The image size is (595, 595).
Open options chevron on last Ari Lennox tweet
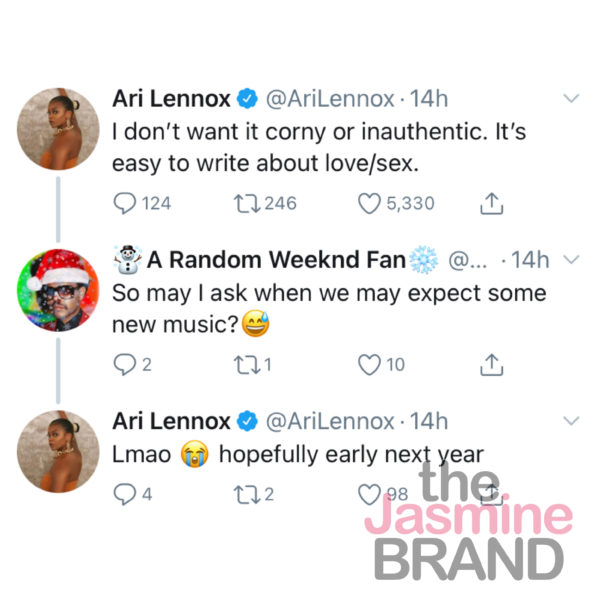click(x=571, y=421)
